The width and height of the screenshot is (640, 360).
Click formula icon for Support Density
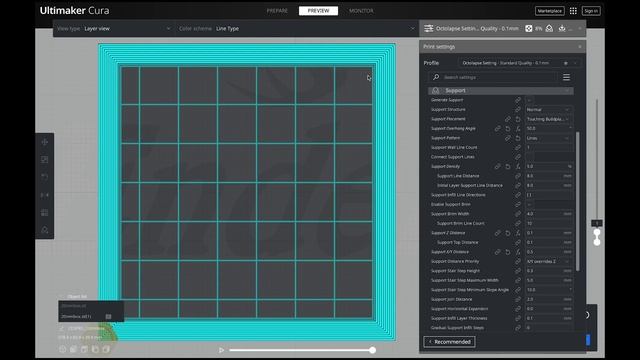coord(518,167)
